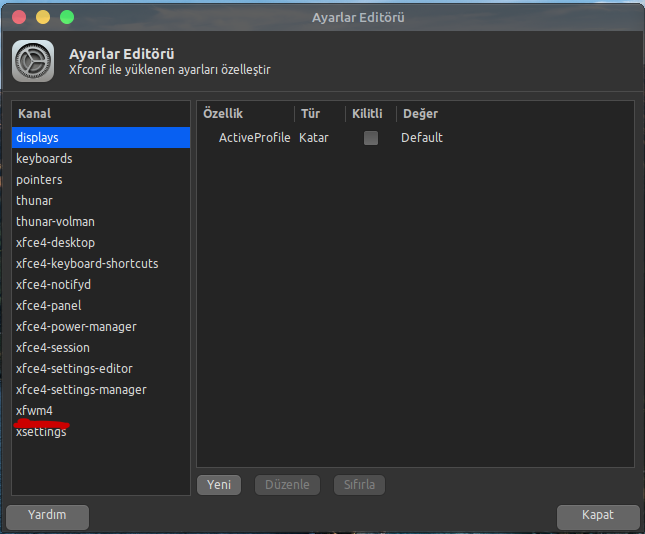Image resolution: width=645 pixels, height=534 pixels.
Task: Click the Katar type cell
Action: tap(313, 137)
